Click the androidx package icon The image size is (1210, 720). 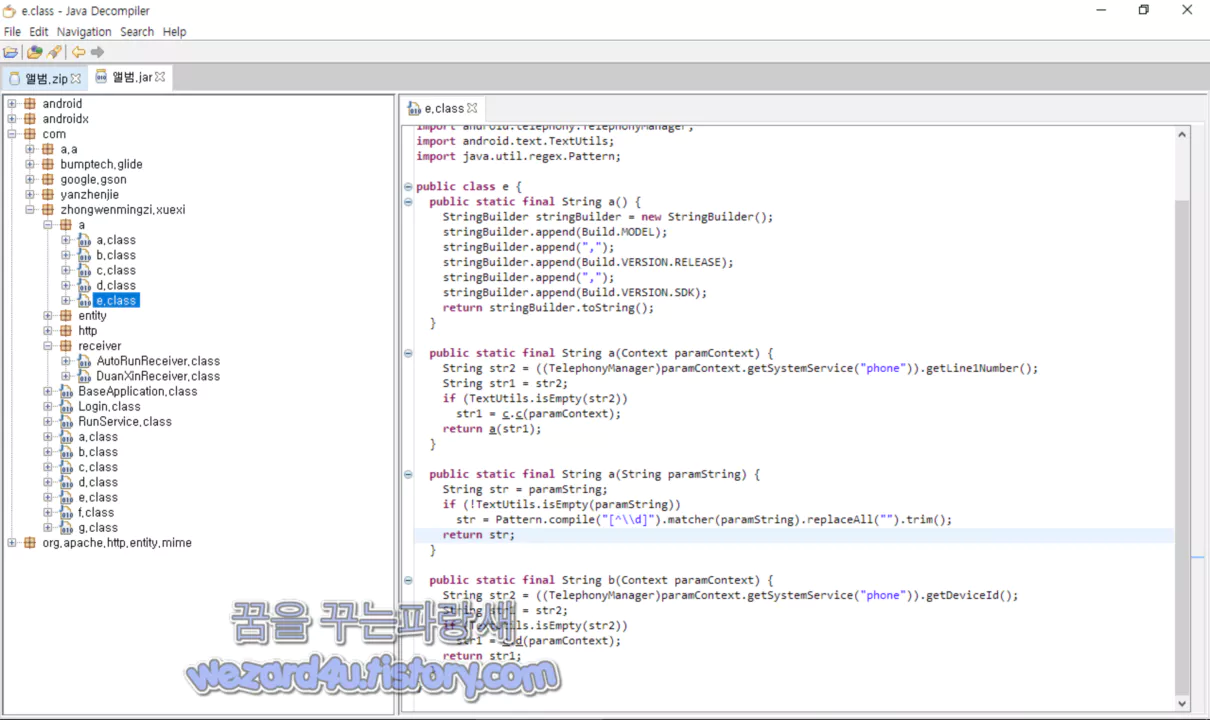click(x=30, y=119)
